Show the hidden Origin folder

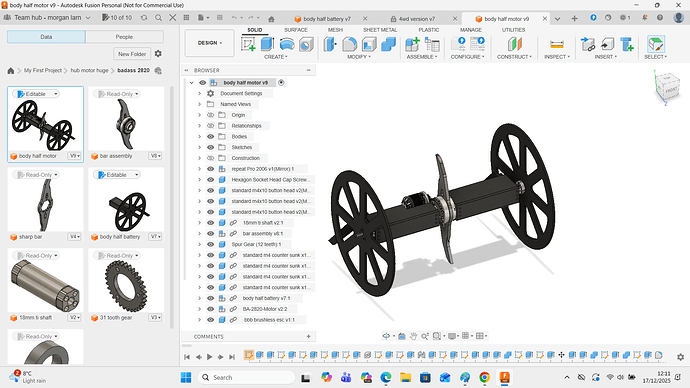211,115
